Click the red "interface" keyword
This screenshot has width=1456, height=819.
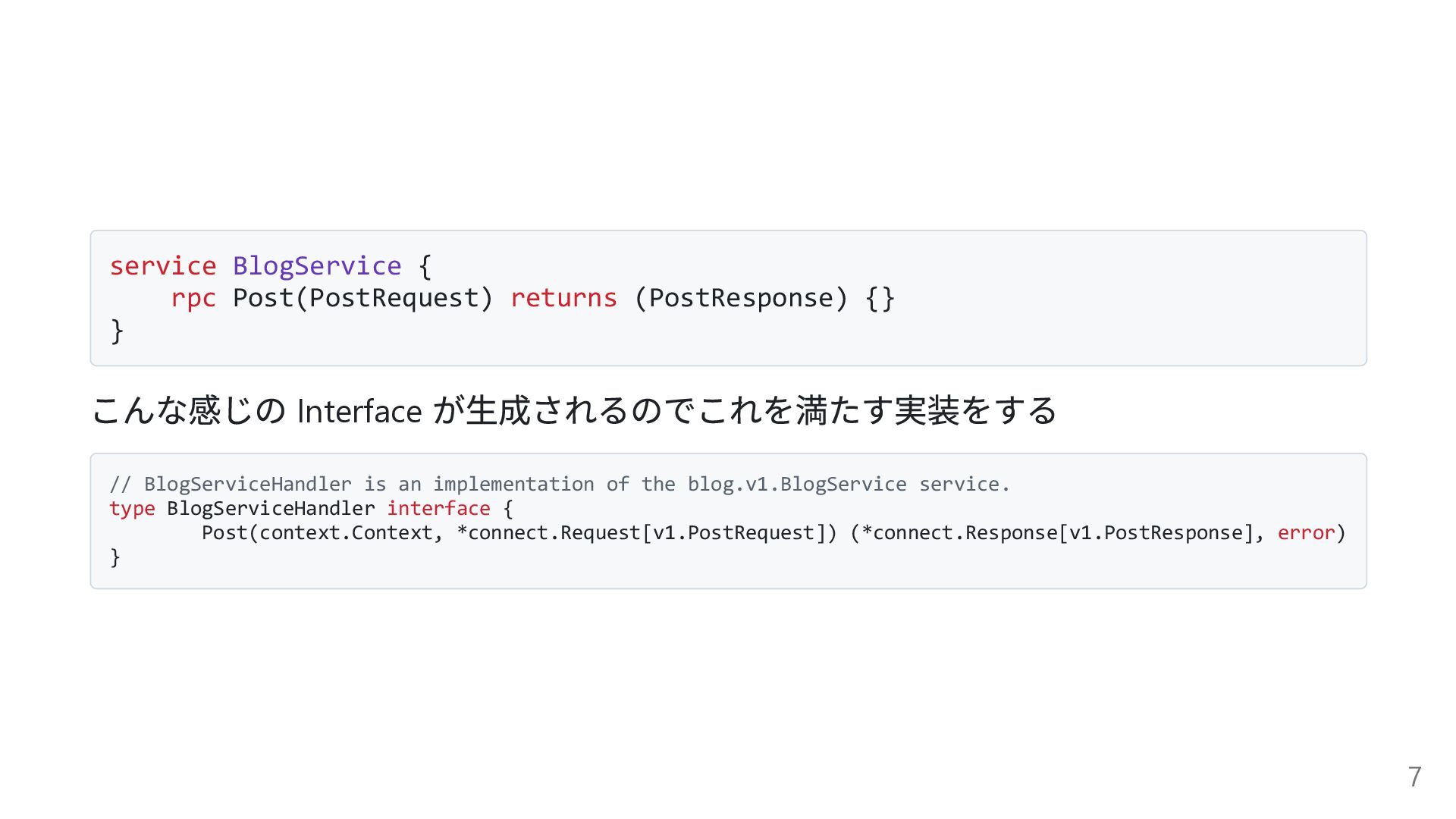pyautogui.click(x=438, y=508)
